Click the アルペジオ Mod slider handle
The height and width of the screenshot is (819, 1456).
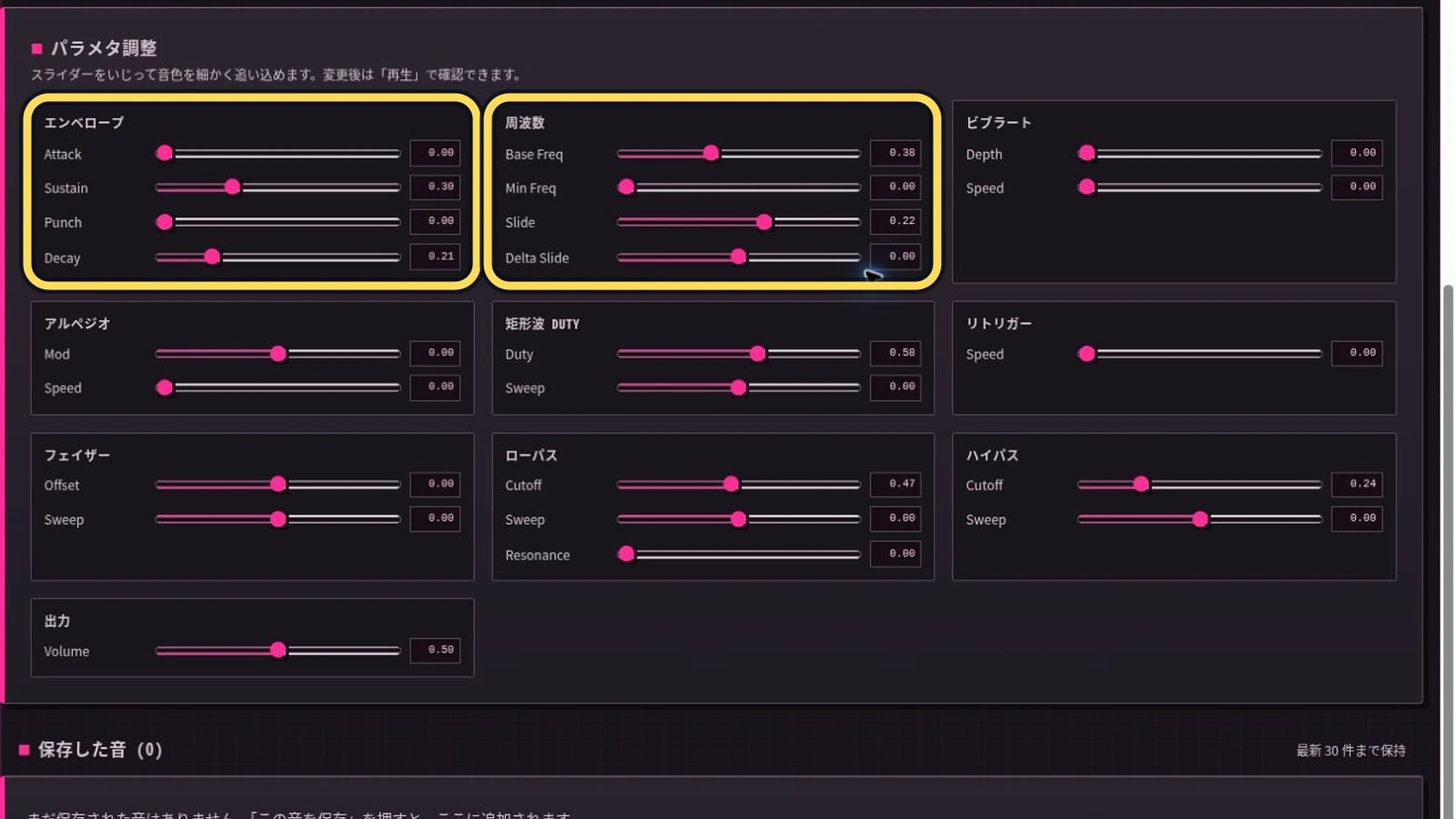tap(278, 353)
